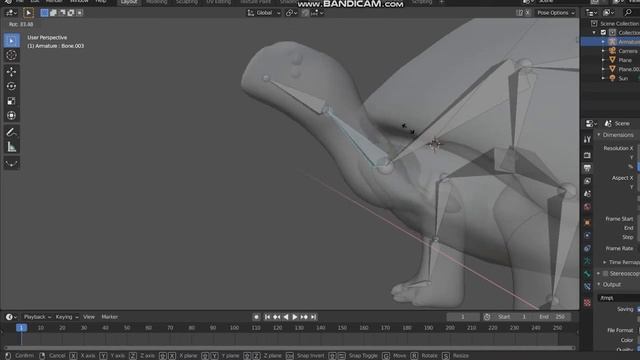This screenshot has height=360, width=640.
Task: Open the green Armature data properties tab
Action: point(587,261)
